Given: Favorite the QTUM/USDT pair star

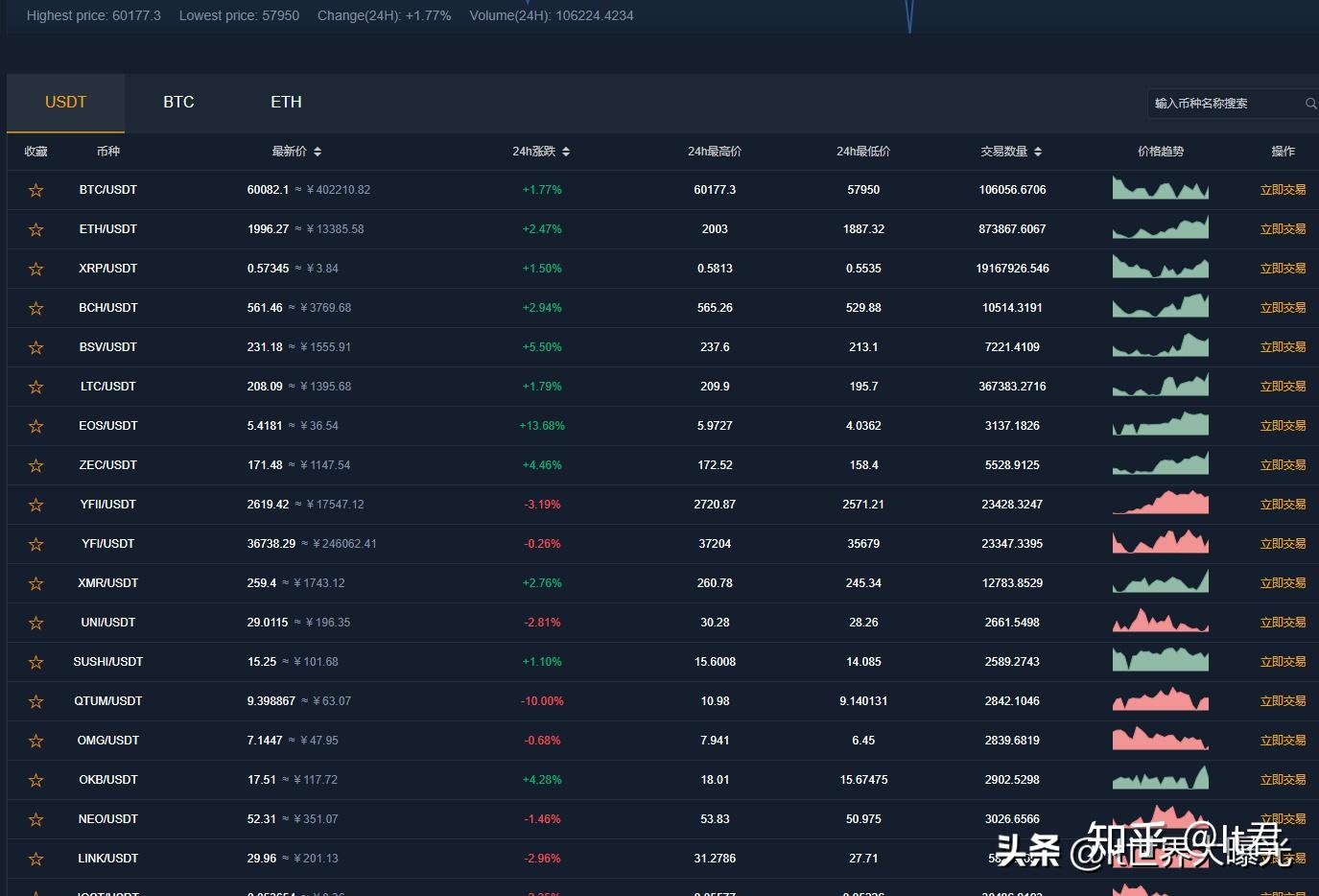Looking at the screenshot, I should (35, 701).
